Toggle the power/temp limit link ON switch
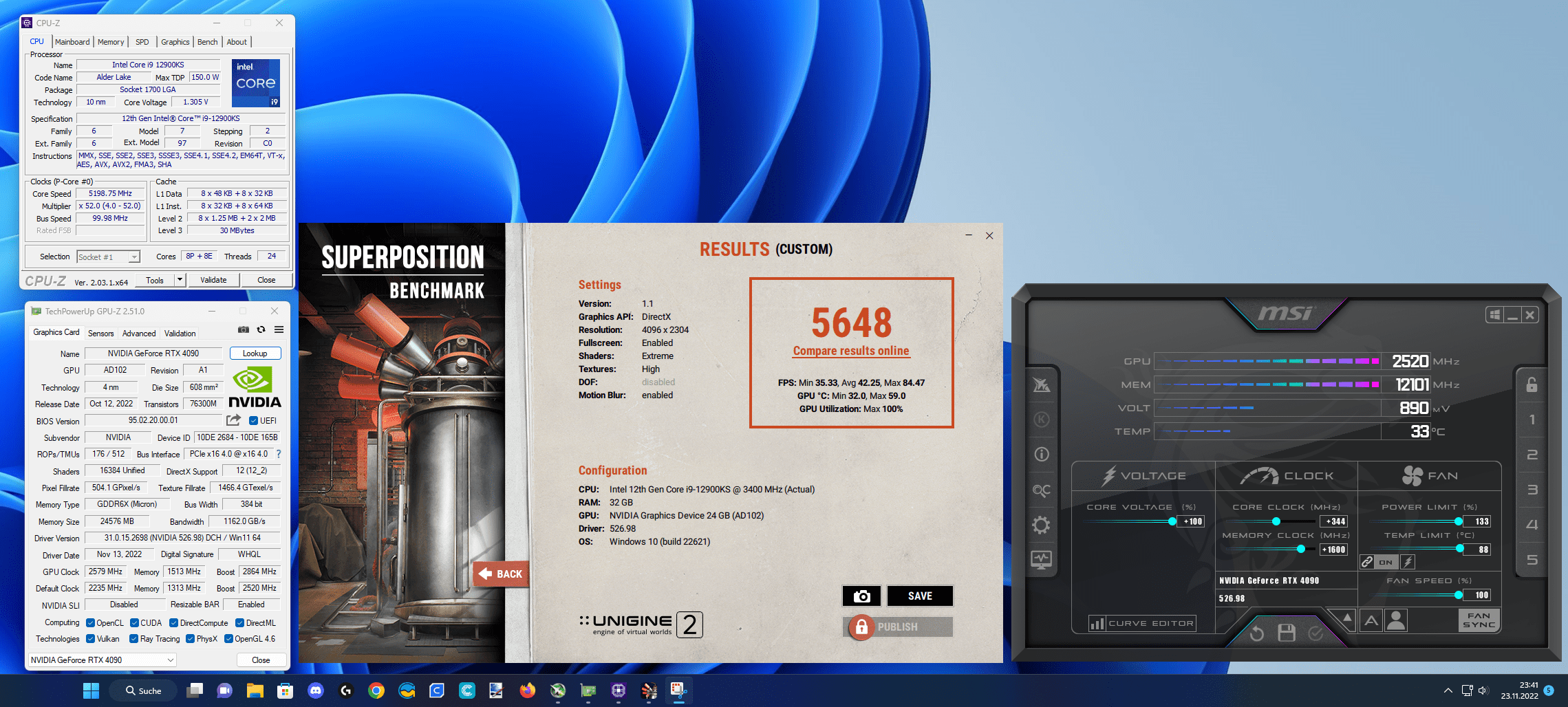Viewport: 1568px width, 707px height. pos(1385,562)
